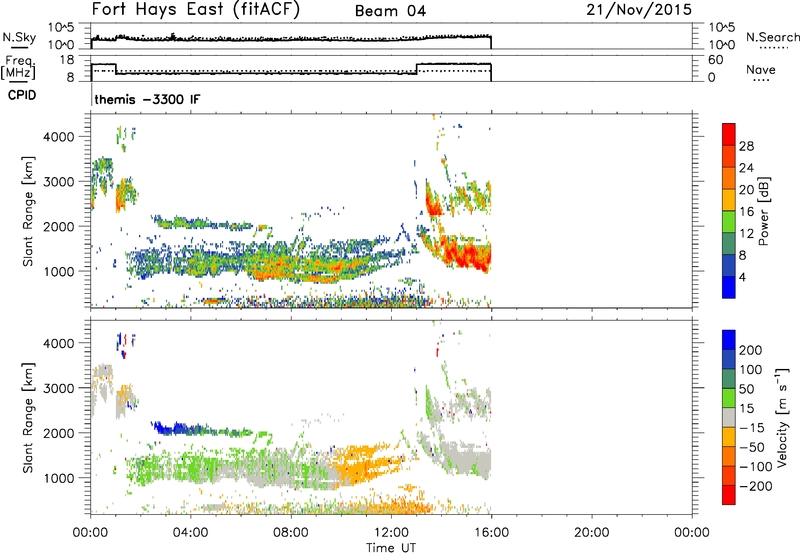Click the red top of power colorbar
This screenshot has height=554, width=800.
729,134
